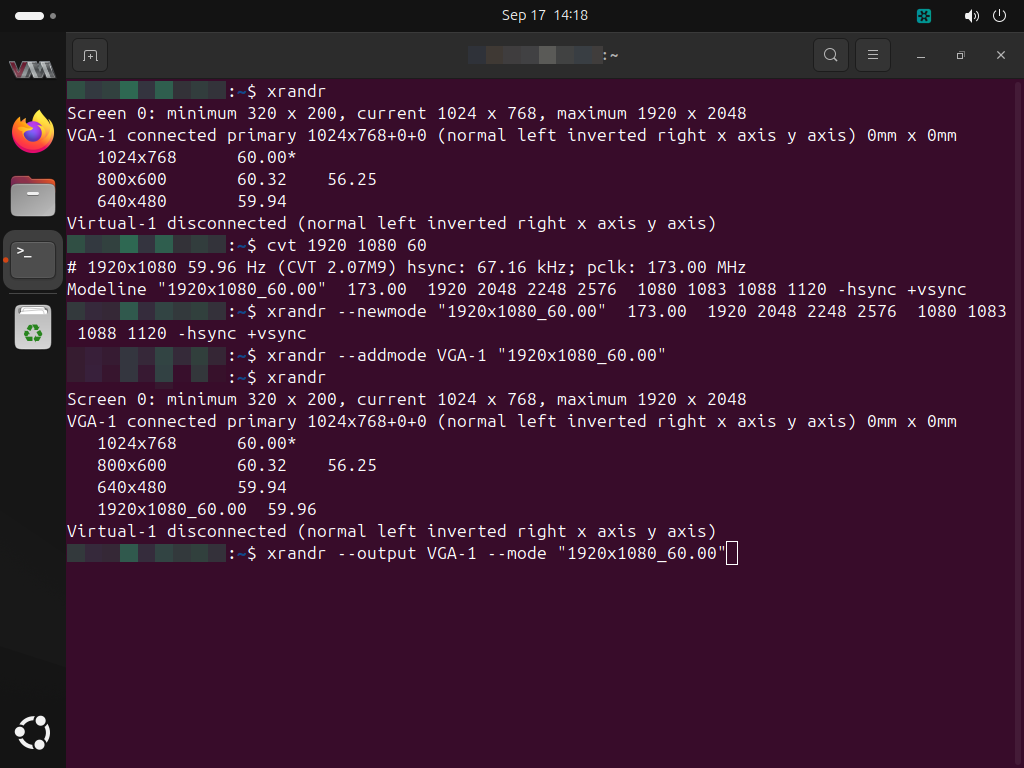Close the terminal window
The width and height of the screenshot is (1024, 768).
(x=1000, y=55)
